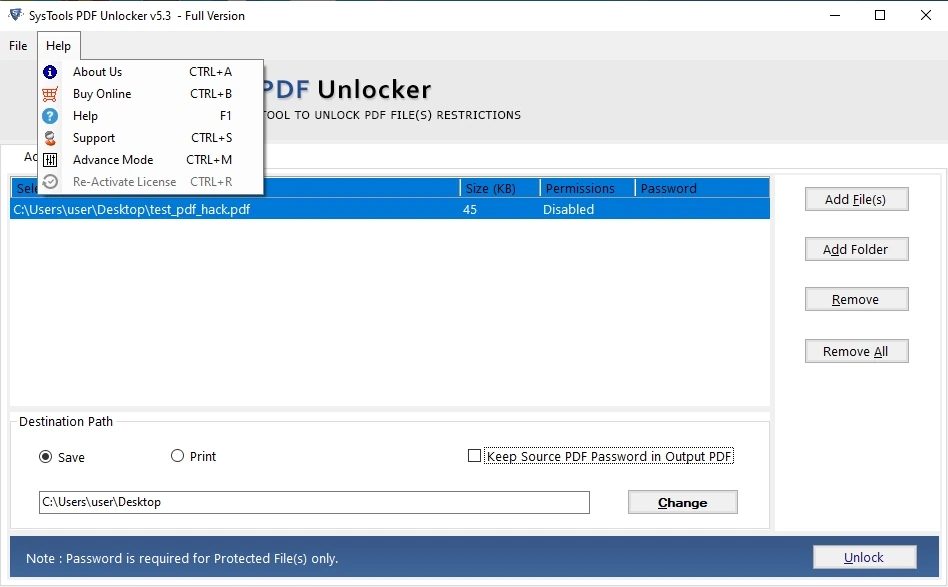Click the Disabled permissions cell
This screenshot has width=948, height=587.
click(568, 209)
